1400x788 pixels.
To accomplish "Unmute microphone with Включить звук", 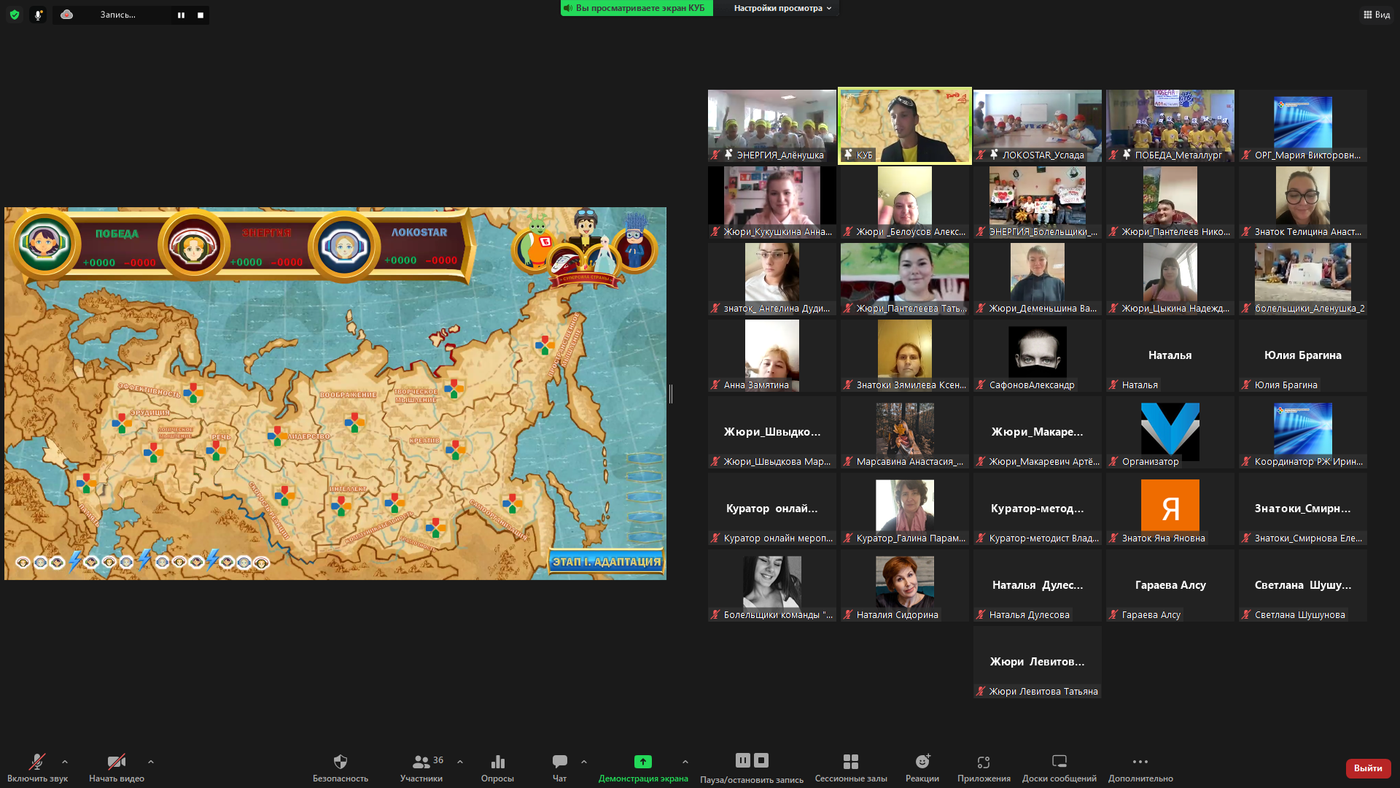I will coord(37,762).
